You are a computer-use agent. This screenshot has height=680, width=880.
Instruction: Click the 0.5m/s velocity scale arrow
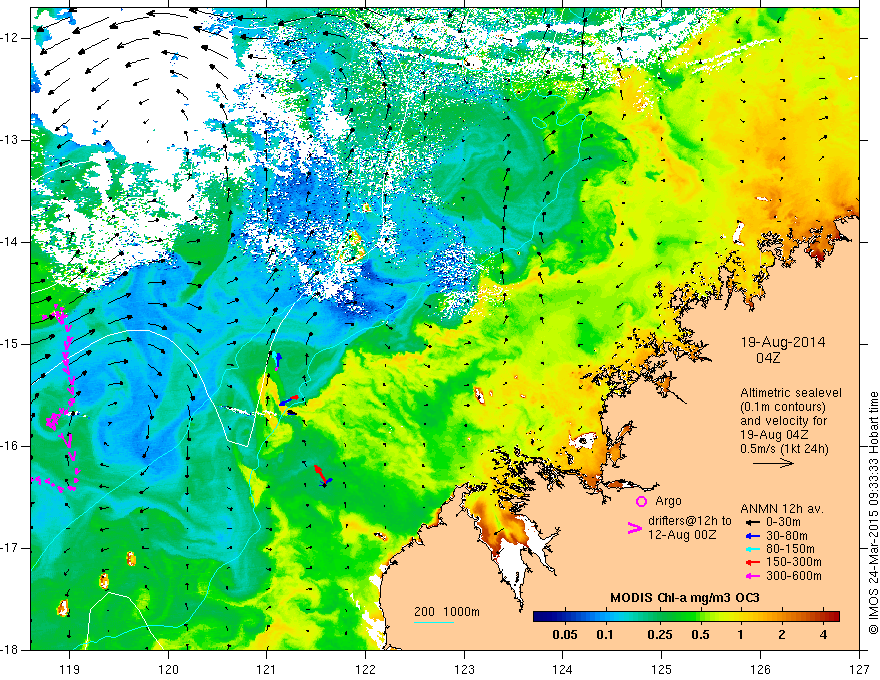tap(773, 463)
